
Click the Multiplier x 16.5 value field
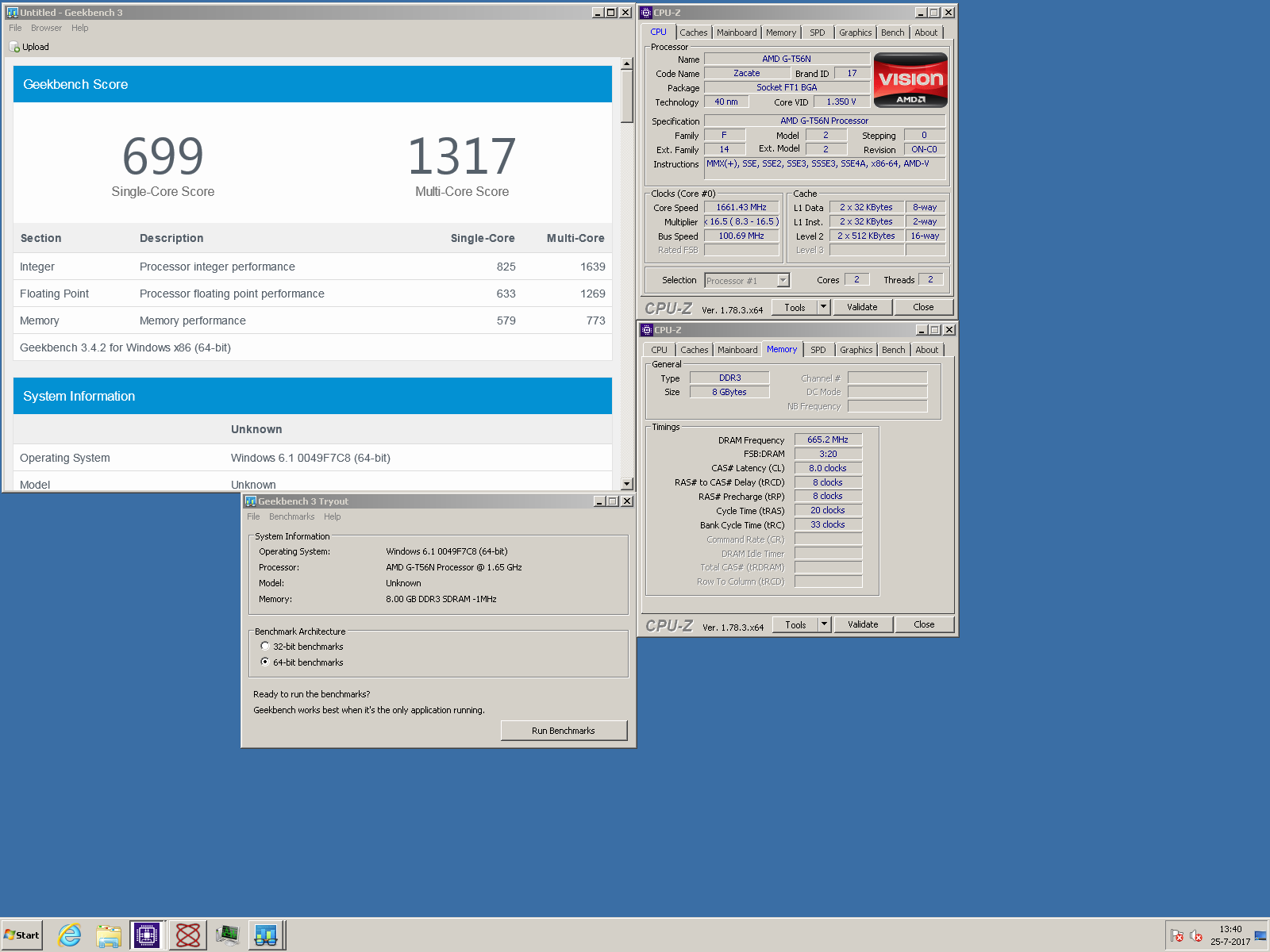(x=741, y=221)
